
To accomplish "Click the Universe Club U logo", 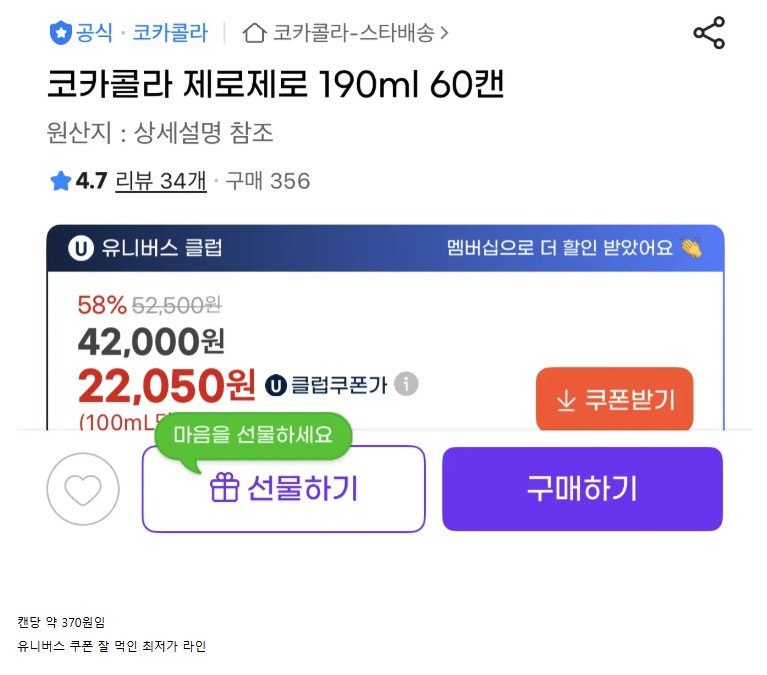I will pos(81,247).
